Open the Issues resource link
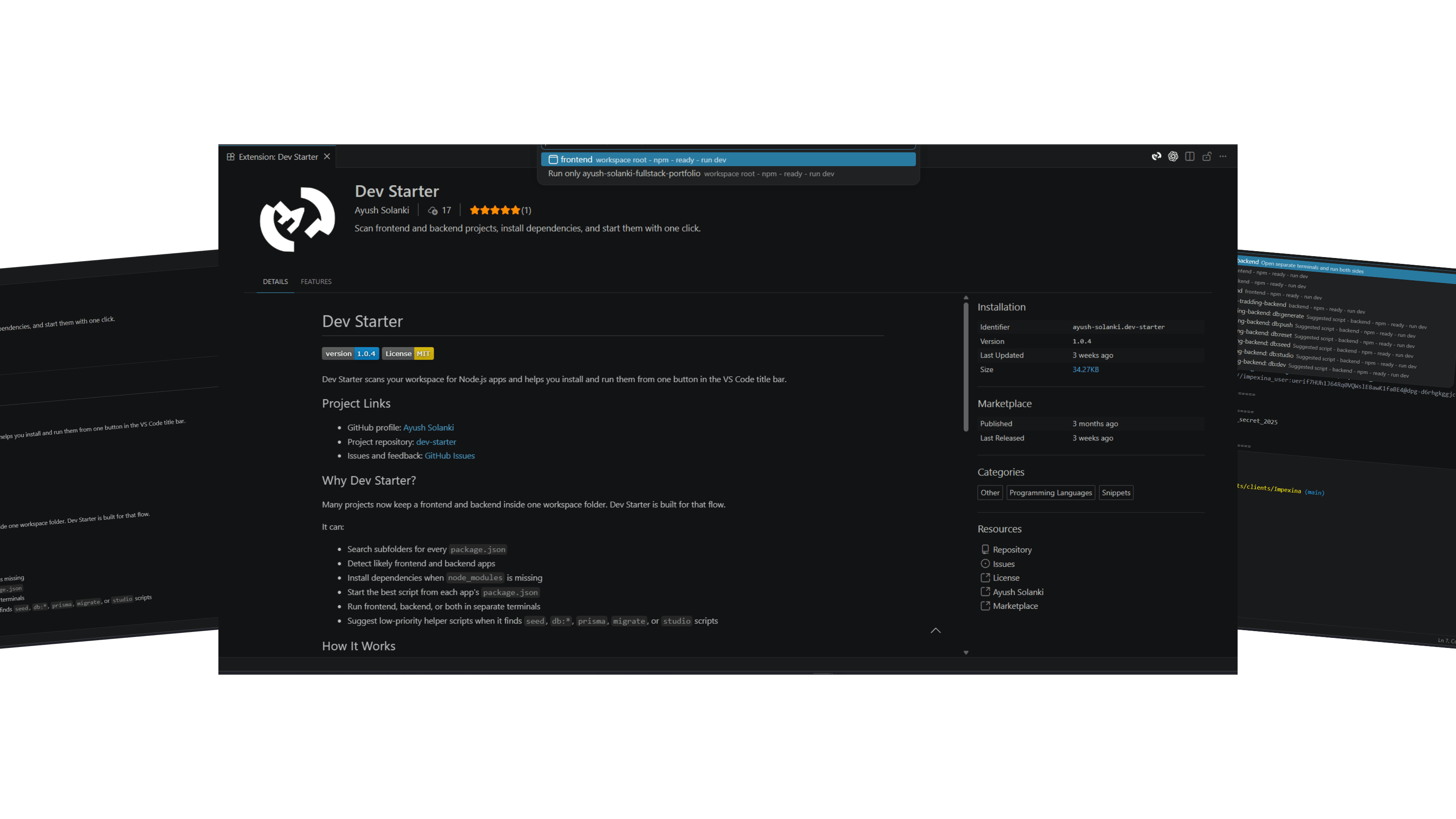This screenshot has height=819, width=1456. 1003,564
